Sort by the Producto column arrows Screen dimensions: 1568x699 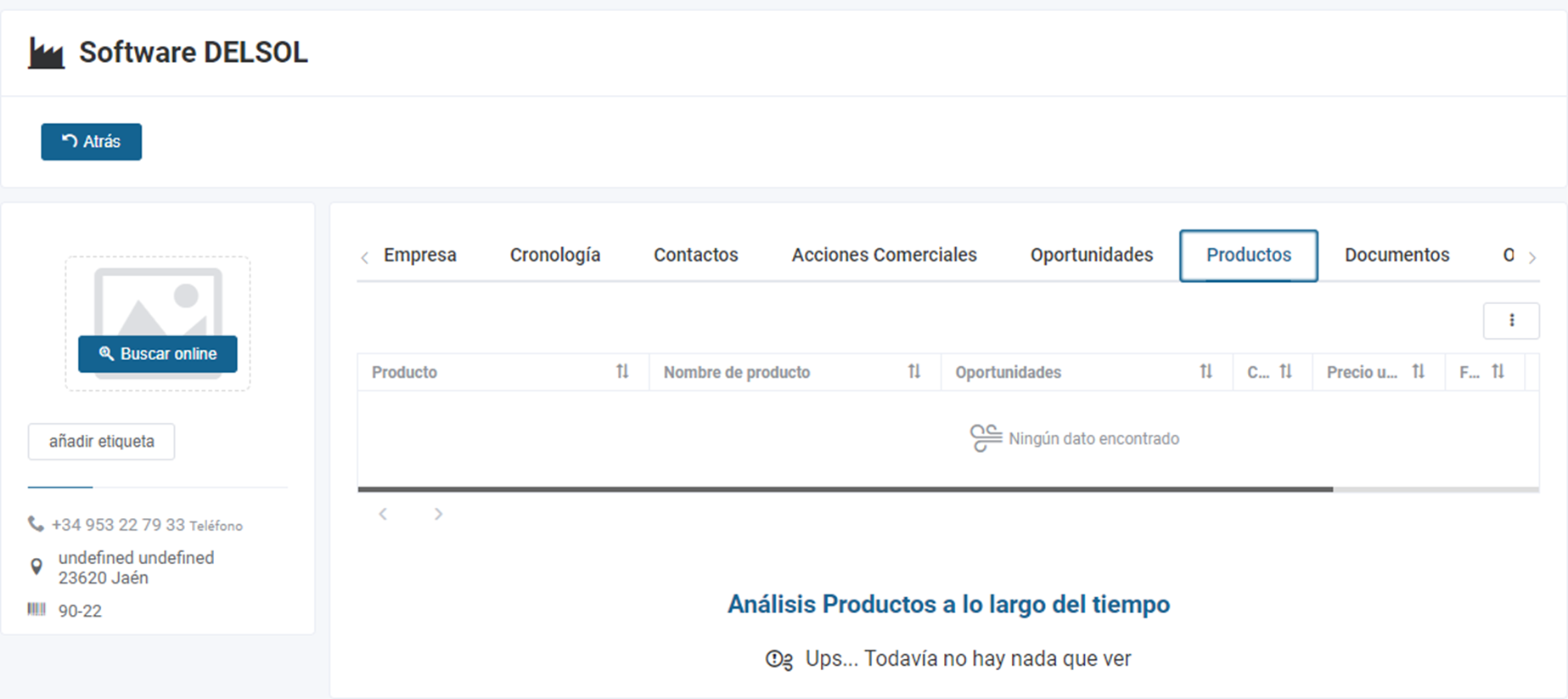[x=622, y=371]
